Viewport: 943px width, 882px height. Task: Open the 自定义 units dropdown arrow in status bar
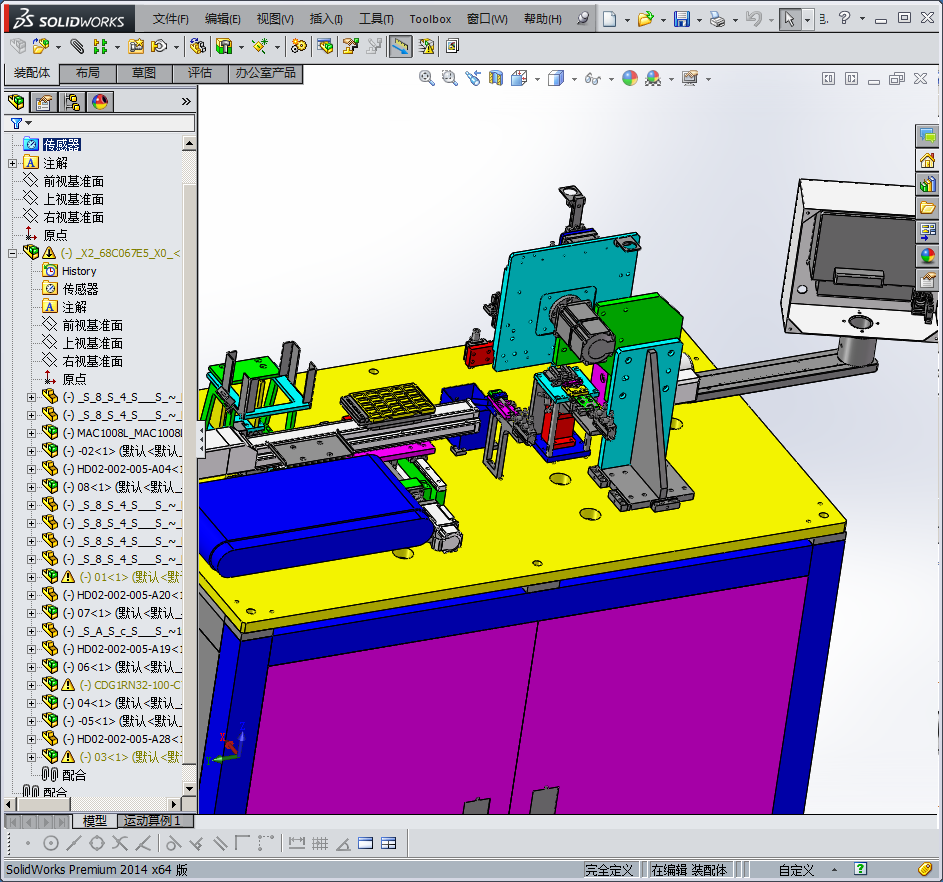pyautogui.click(x=834, y=869)
